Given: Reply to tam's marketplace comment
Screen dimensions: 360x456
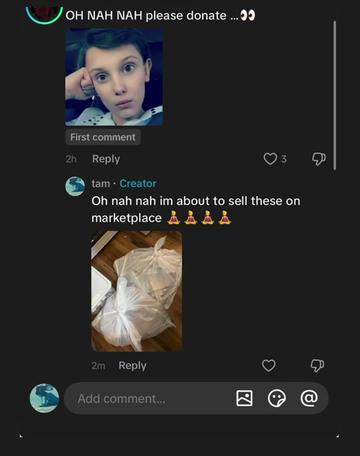Looking at the screenshot, I should pos(132,366).
